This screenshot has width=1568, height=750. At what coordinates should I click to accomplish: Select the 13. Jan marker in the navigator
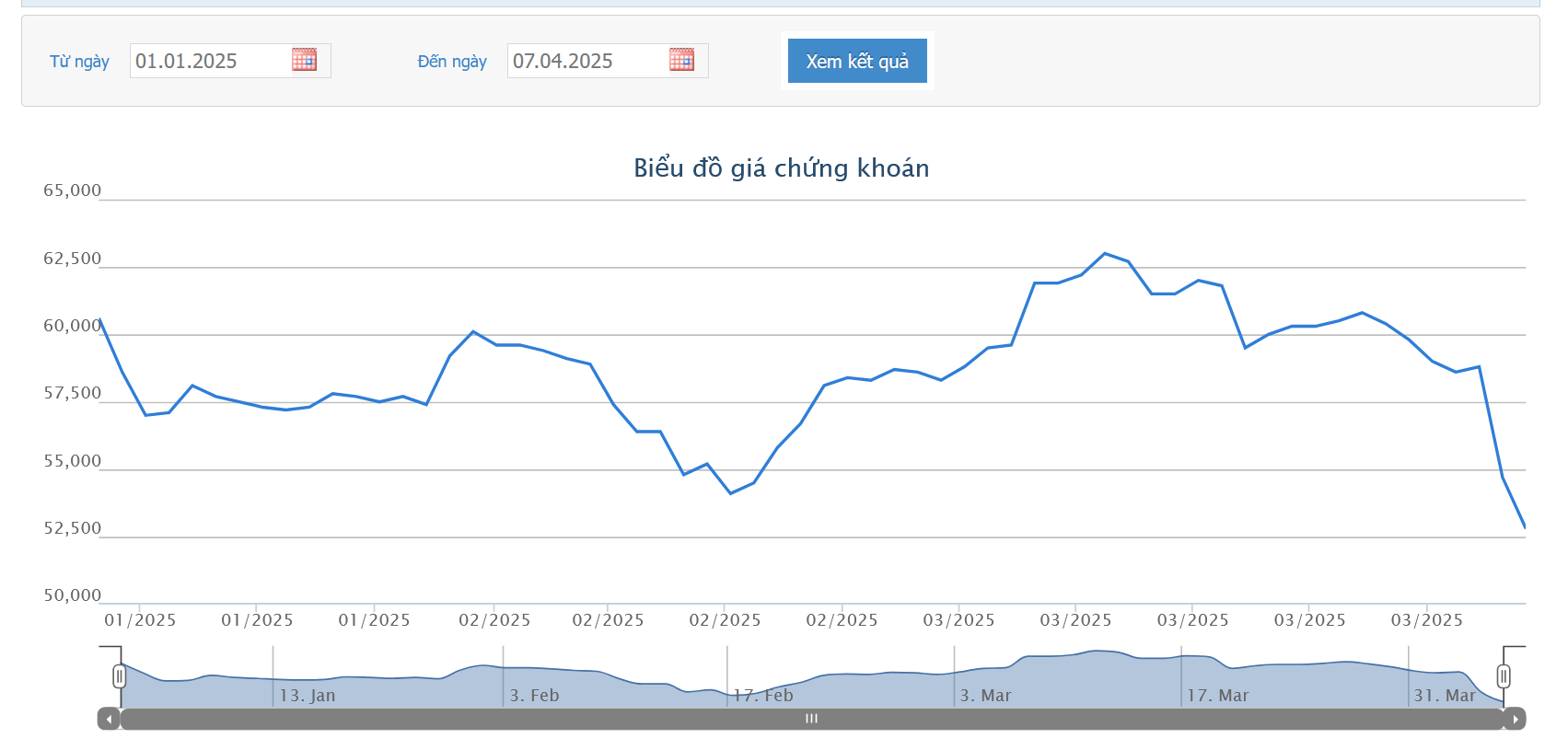point(308,696)
